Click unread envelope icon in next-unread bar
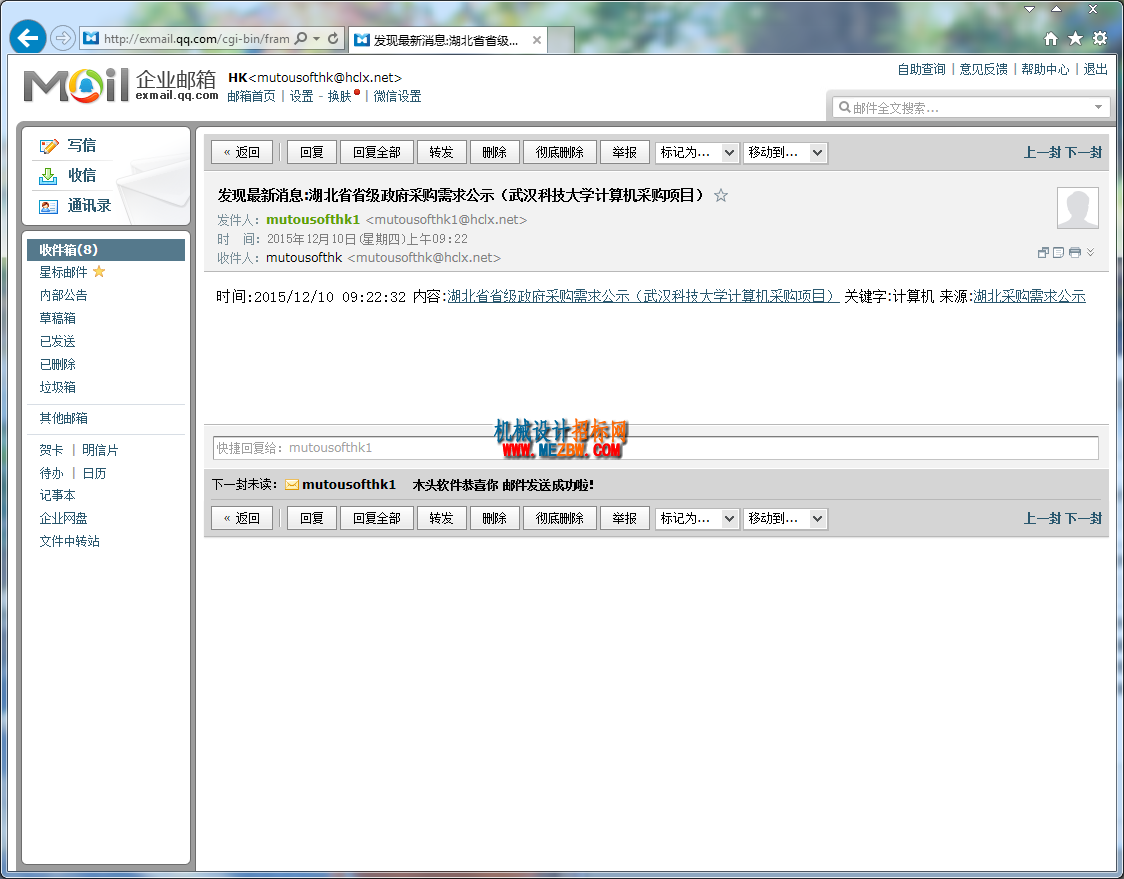Viewport: 1124px width, 879px height. [x=292, y=485]
